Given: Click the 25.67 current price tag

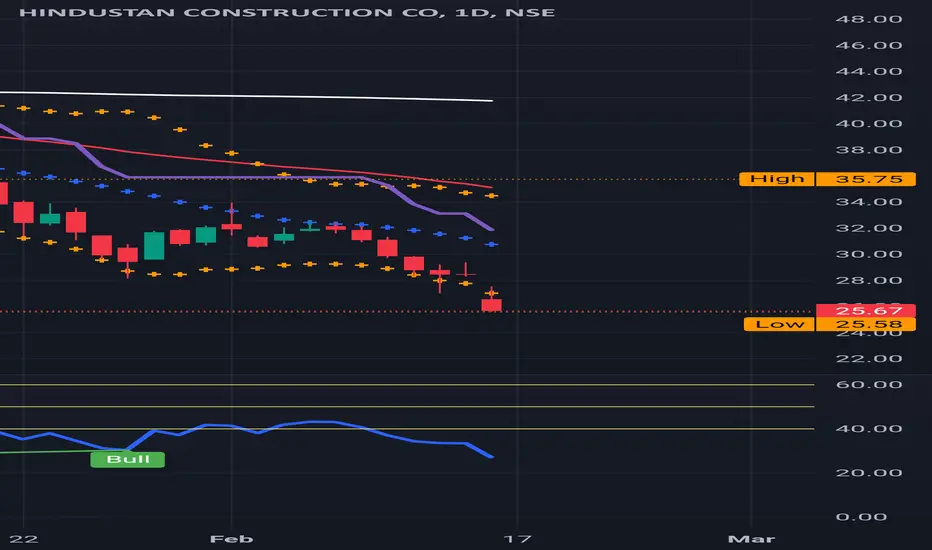Looking at the screenshot, I should (865, 310).
